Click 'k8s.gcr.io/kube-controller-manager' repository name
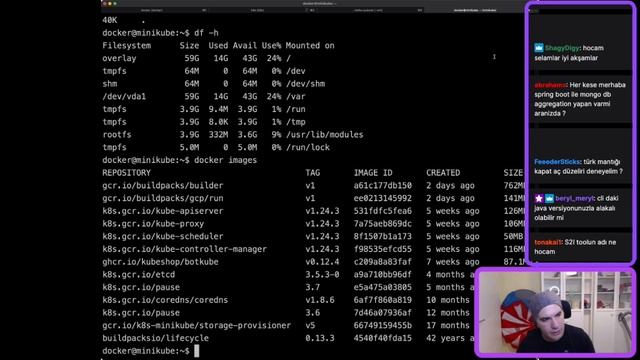640x360 pixels. [x=184, y=249]
